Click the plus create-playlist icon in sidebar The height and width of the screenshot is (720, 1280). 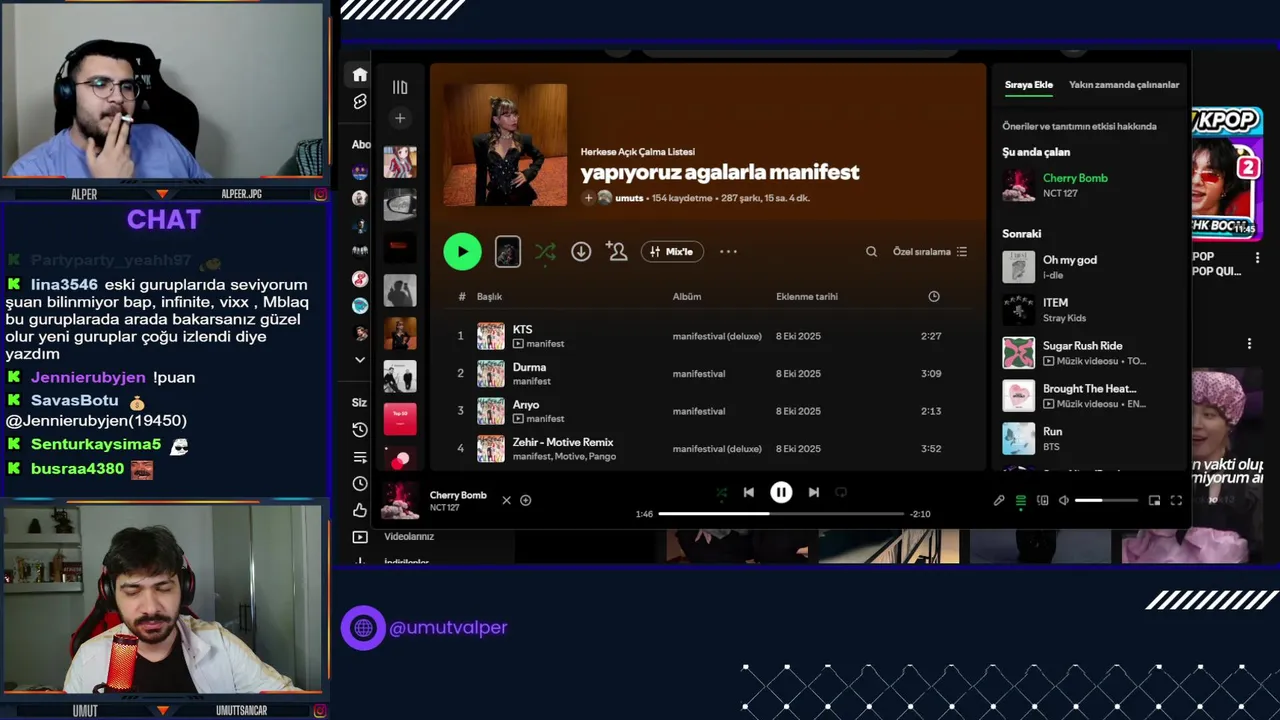[x=400, y=118]
